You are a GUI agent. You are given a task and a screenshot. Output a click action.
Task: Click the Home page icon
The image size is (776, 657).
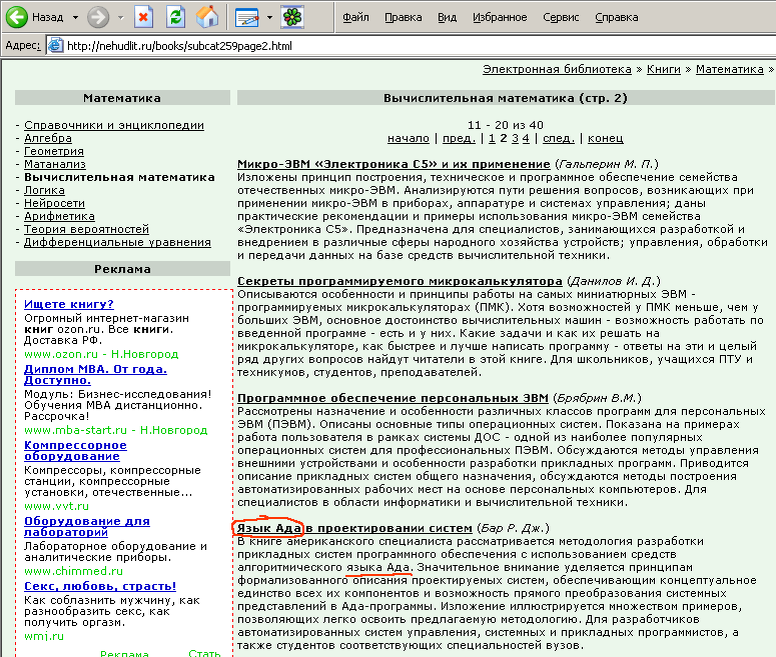click(207, 17)
